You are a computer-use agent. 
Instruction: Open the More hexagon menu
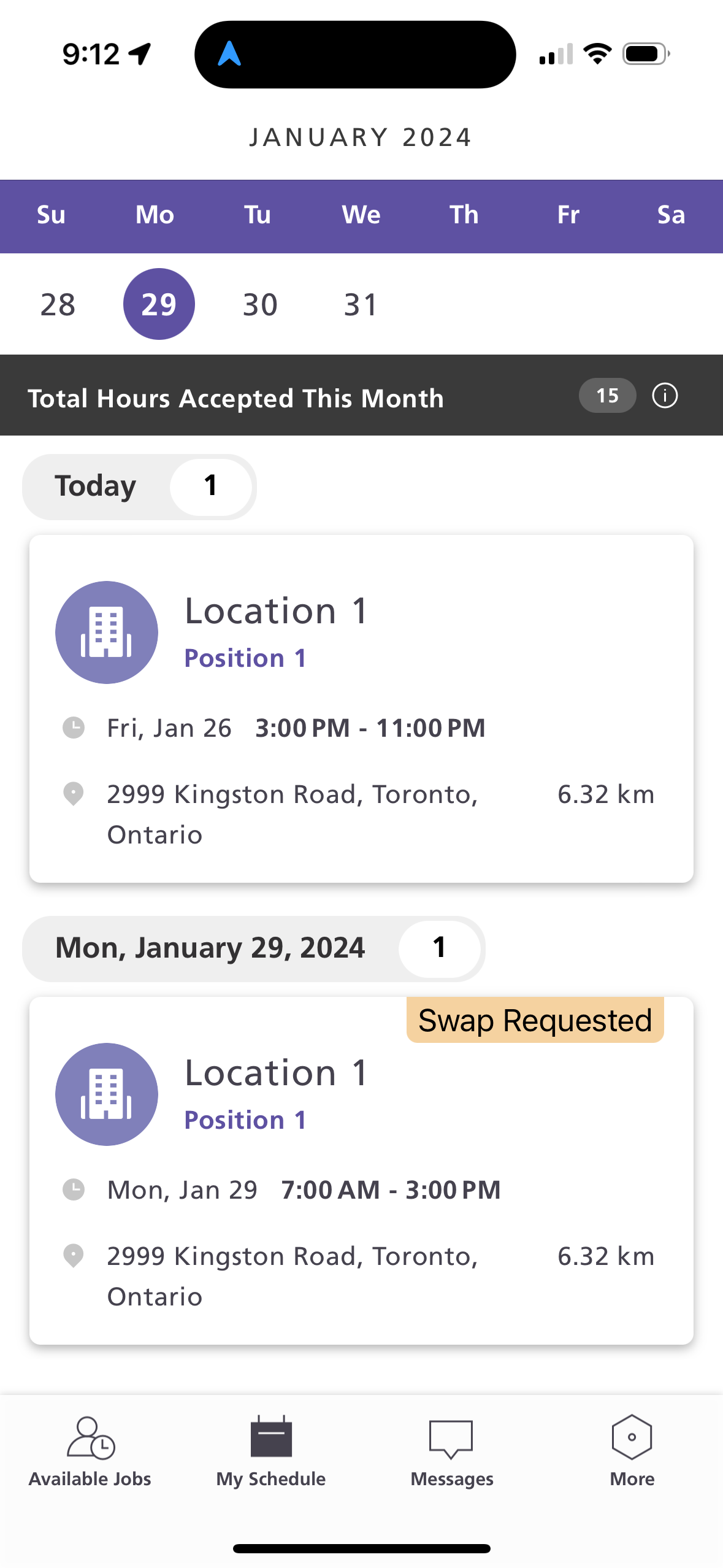pos(632,1451)
